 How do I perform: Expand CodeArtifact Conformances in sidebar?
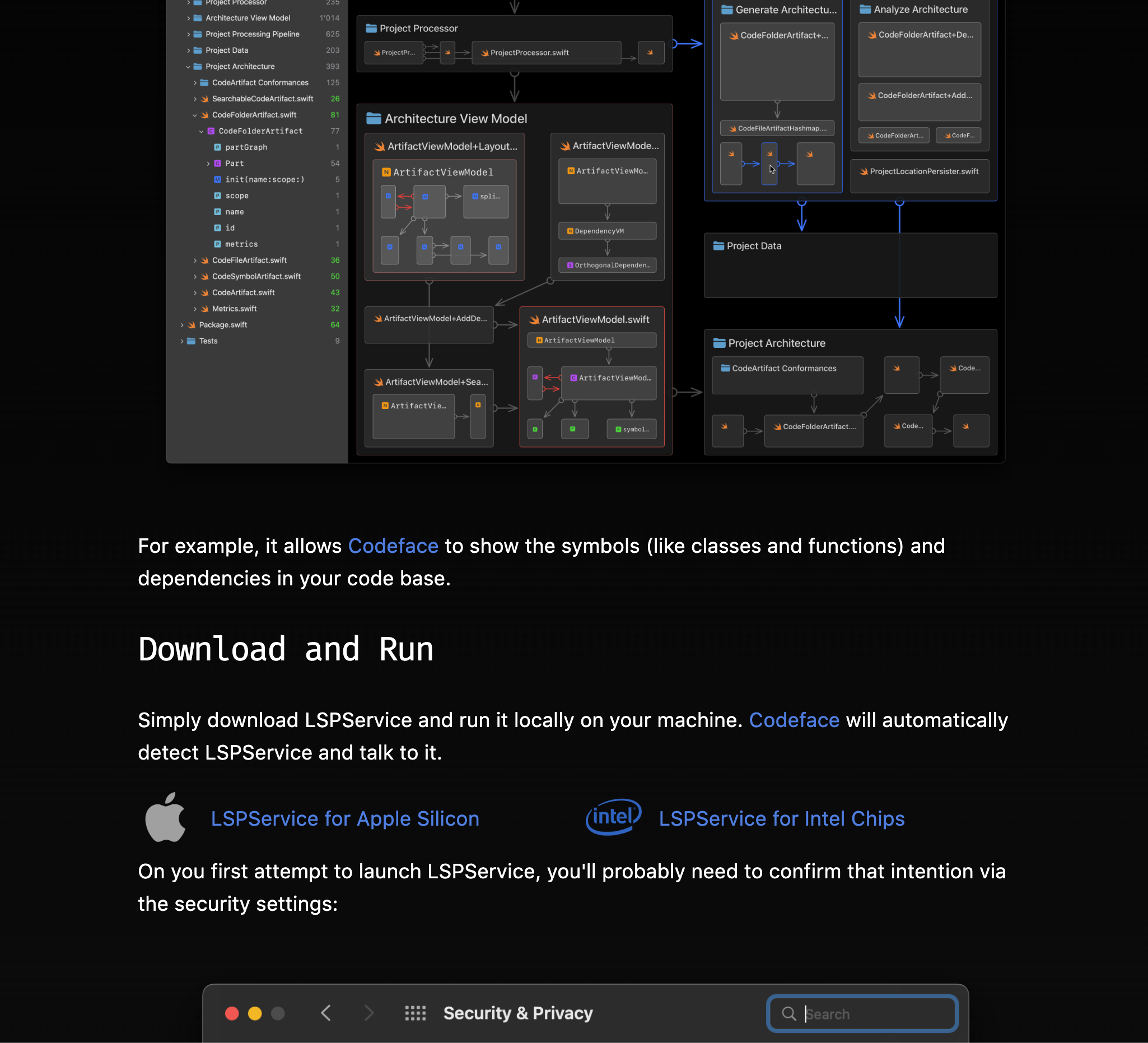(x=195, y=82)
